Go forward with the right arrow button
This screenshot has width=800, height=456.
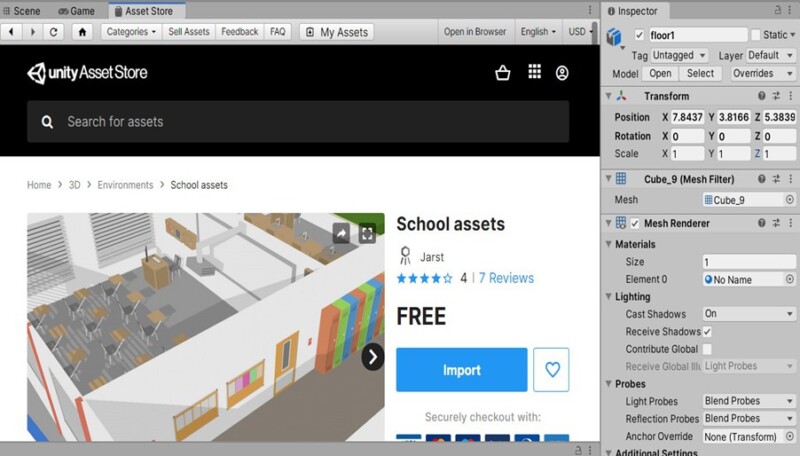[33, 32]
